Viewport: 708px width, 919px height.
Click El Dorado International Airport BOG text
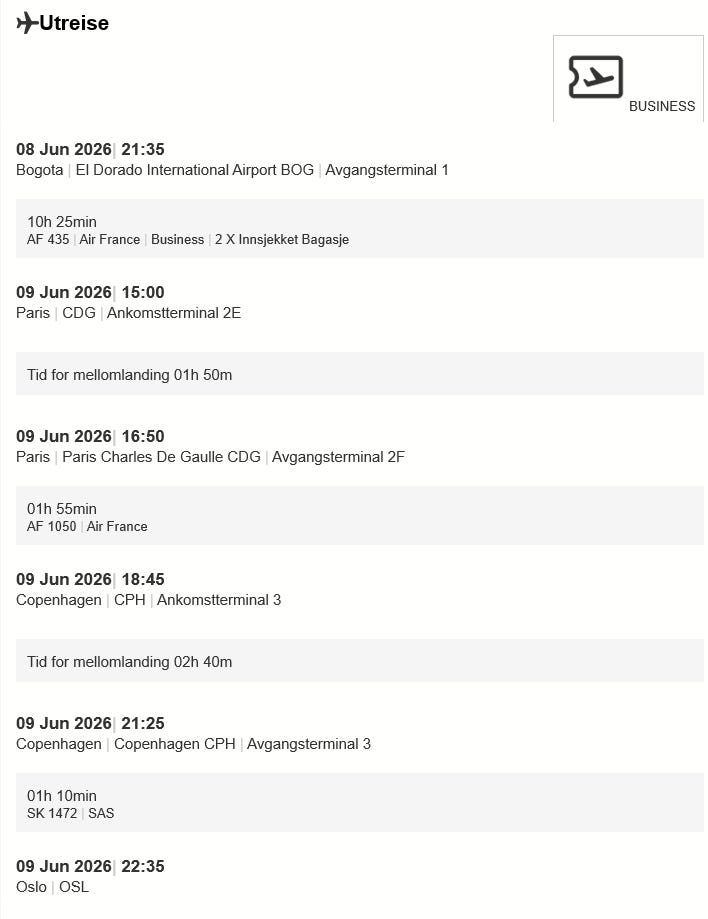pos(195,170)
